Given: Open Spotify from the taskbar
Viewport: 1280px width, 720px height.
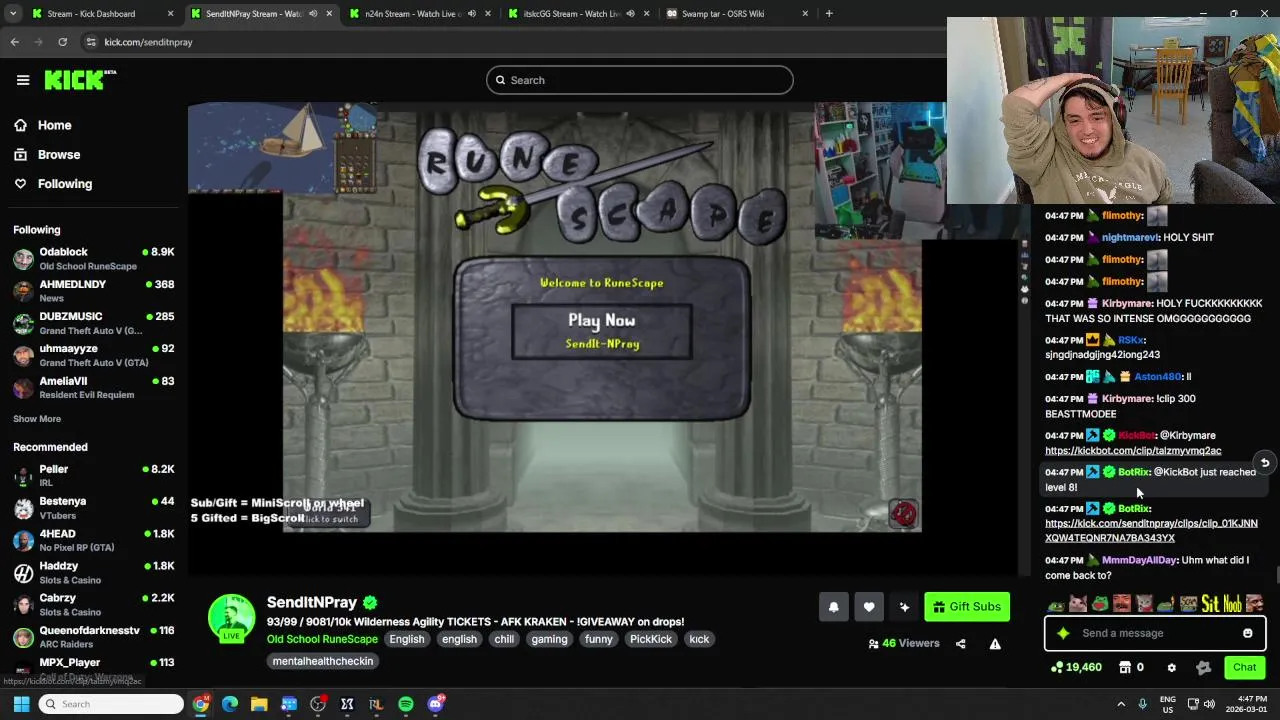Looking at the screenshot, I should pyautogui.click(x=405, y=704).
